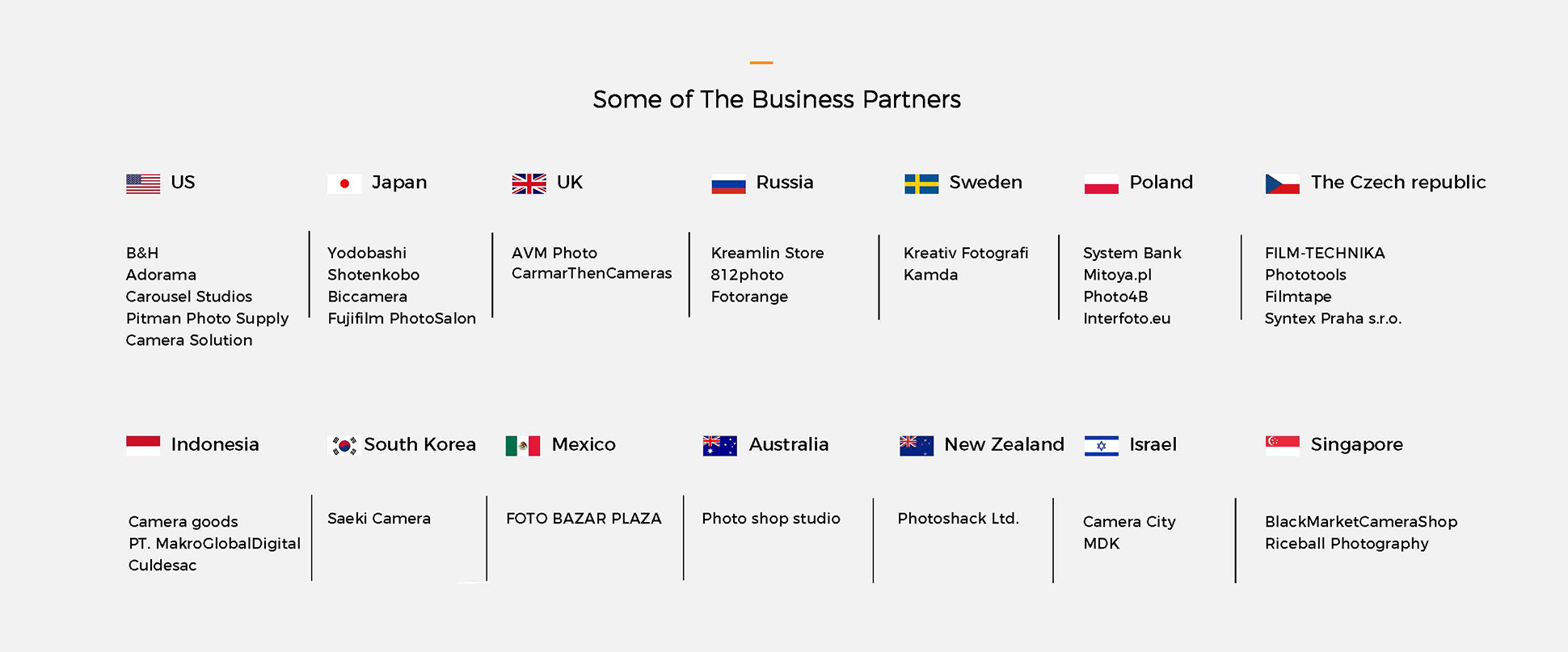Click Kreamlin Store under Russia
Viewport: 1568px width, 652px height.
click(767, 253)
